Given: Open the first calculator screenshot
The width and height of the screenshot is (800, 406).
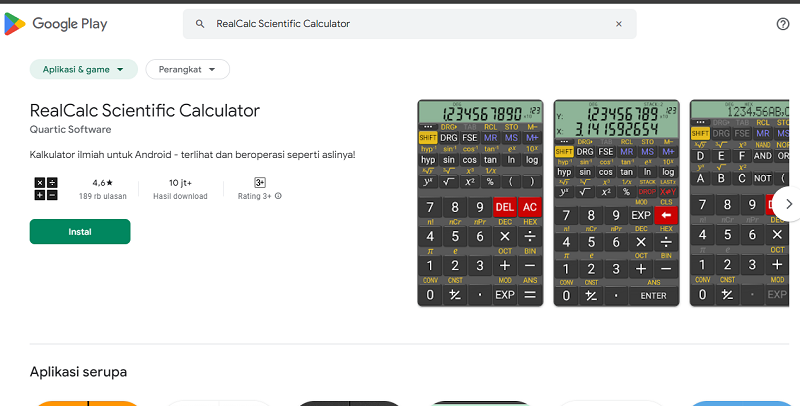Looking at the screenshot, I should point(480,203).
